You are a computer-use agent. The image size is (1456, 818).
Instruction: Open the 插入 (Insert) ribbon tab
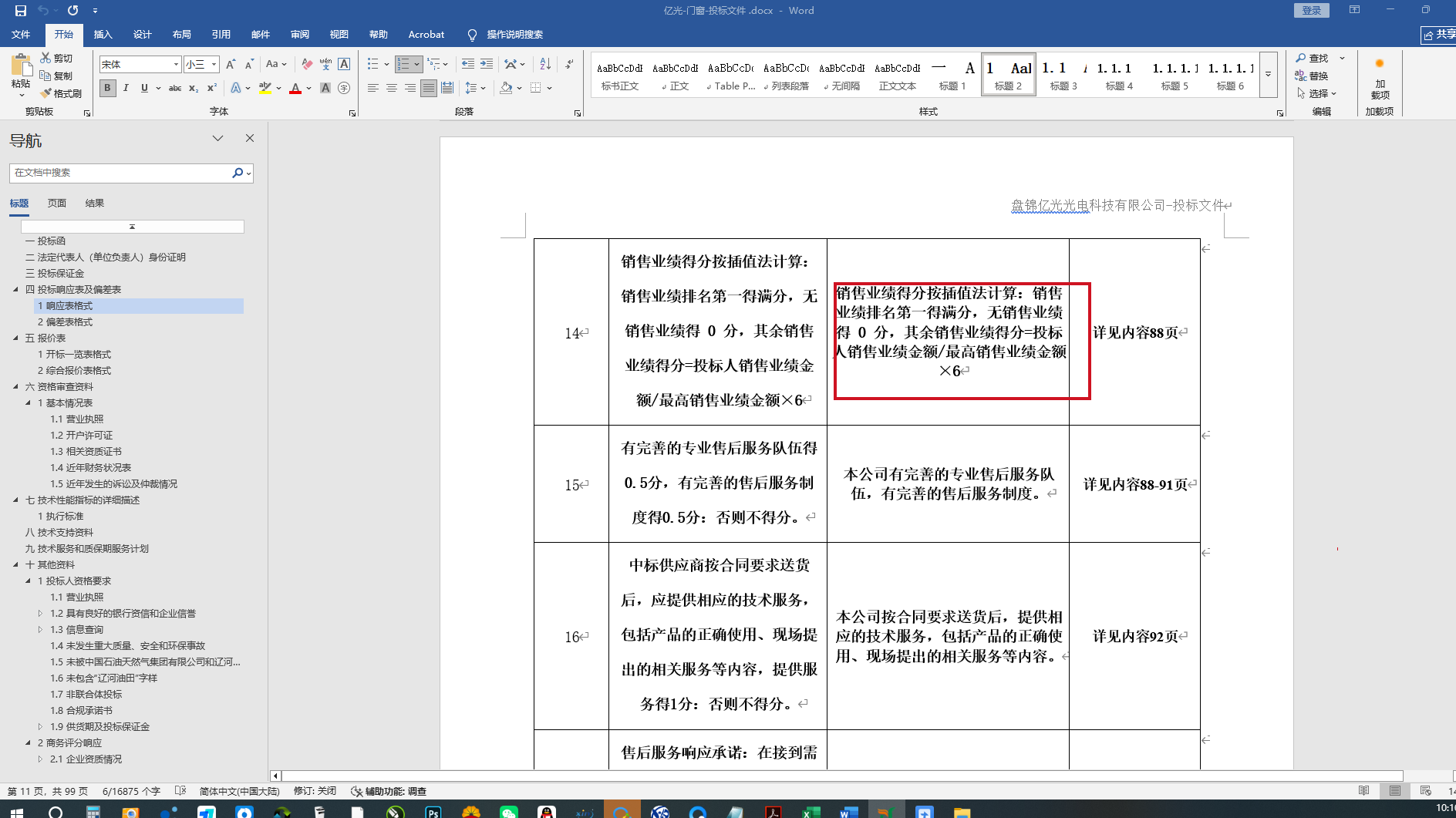coord(103,35)
